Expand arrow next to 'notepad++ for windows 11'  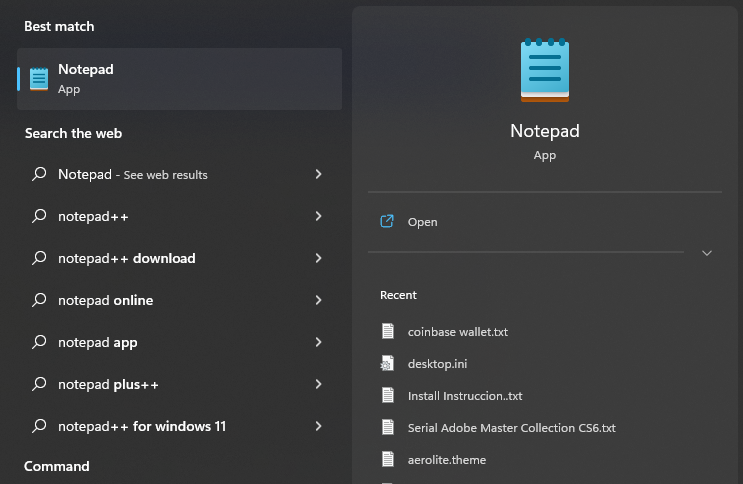click(x=318, y=426)
